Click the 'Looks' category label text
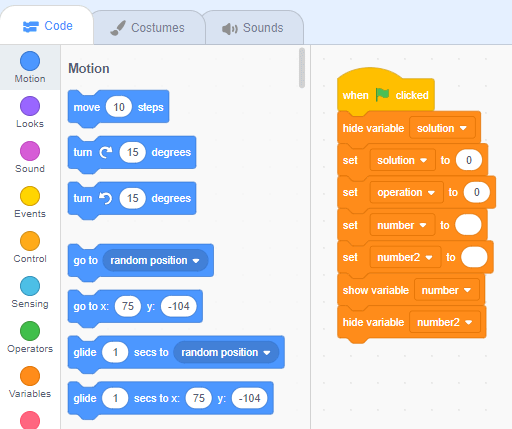Image resolution: width=512 pixels, height=429 pixels. pyautogui.click(x=30, y=124)
